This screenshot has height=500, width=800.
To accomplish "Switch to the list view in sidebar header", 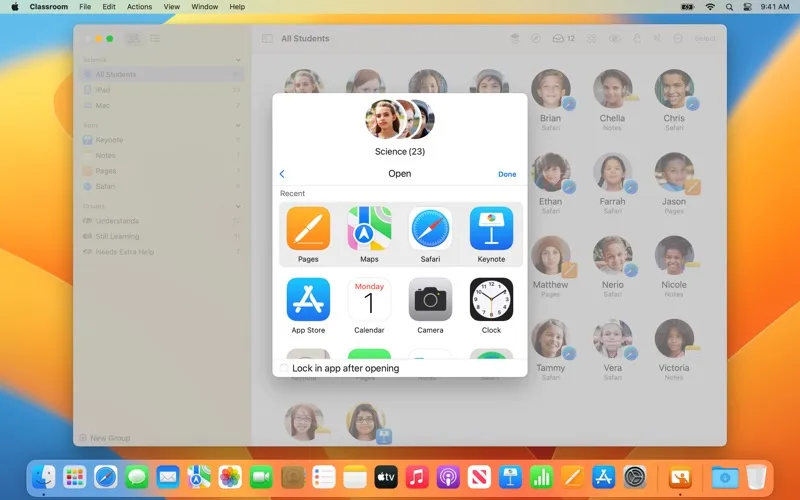I will 155,38.
